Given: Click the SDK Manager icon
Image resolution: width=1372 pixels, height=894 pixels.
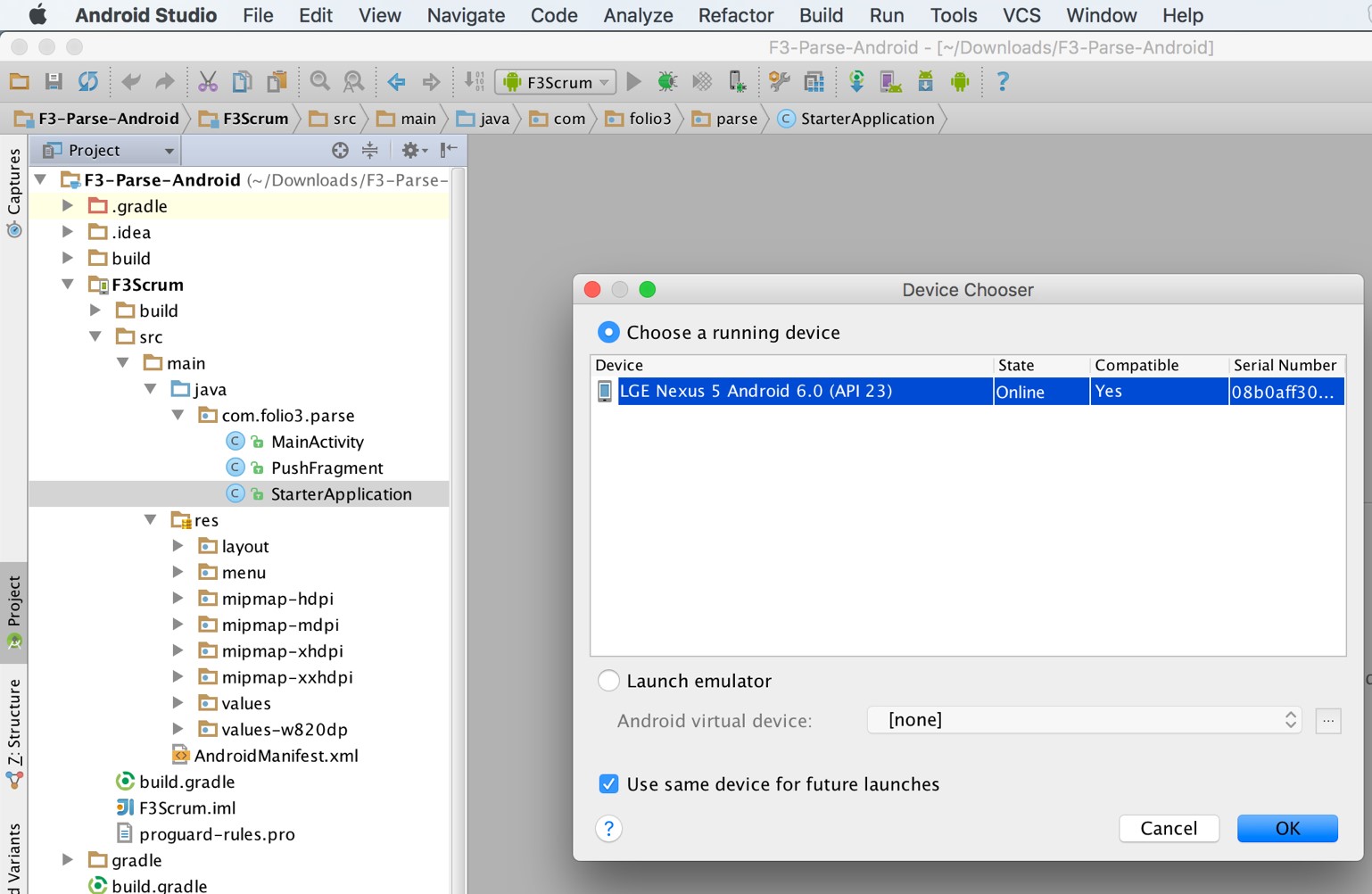Looking at the screenshot, I should (x=925, y=82).
